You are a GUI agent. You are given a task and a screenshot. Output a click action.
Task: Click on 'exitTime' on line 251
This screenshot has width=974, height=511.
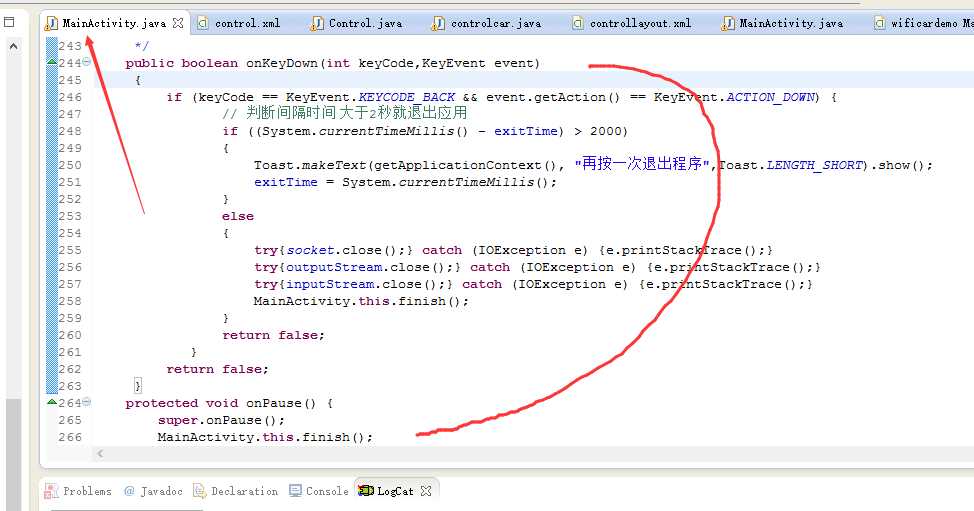pyautogui.click(x=286, y=182)
